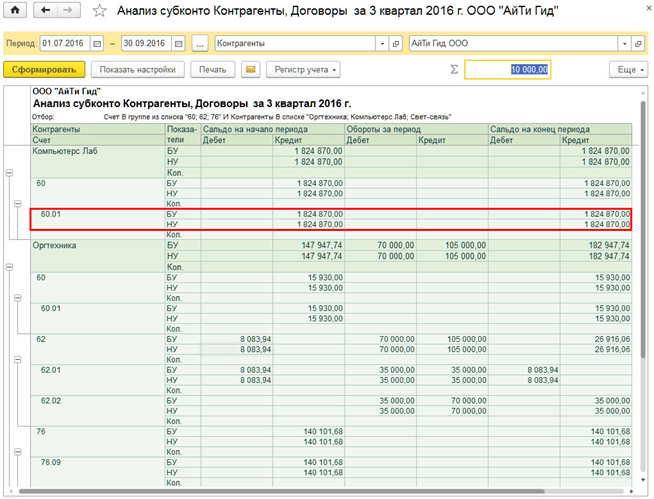This screenshot has height=499, width=654.
Task: Click the Показать настройки button
Action: point(137,70)
